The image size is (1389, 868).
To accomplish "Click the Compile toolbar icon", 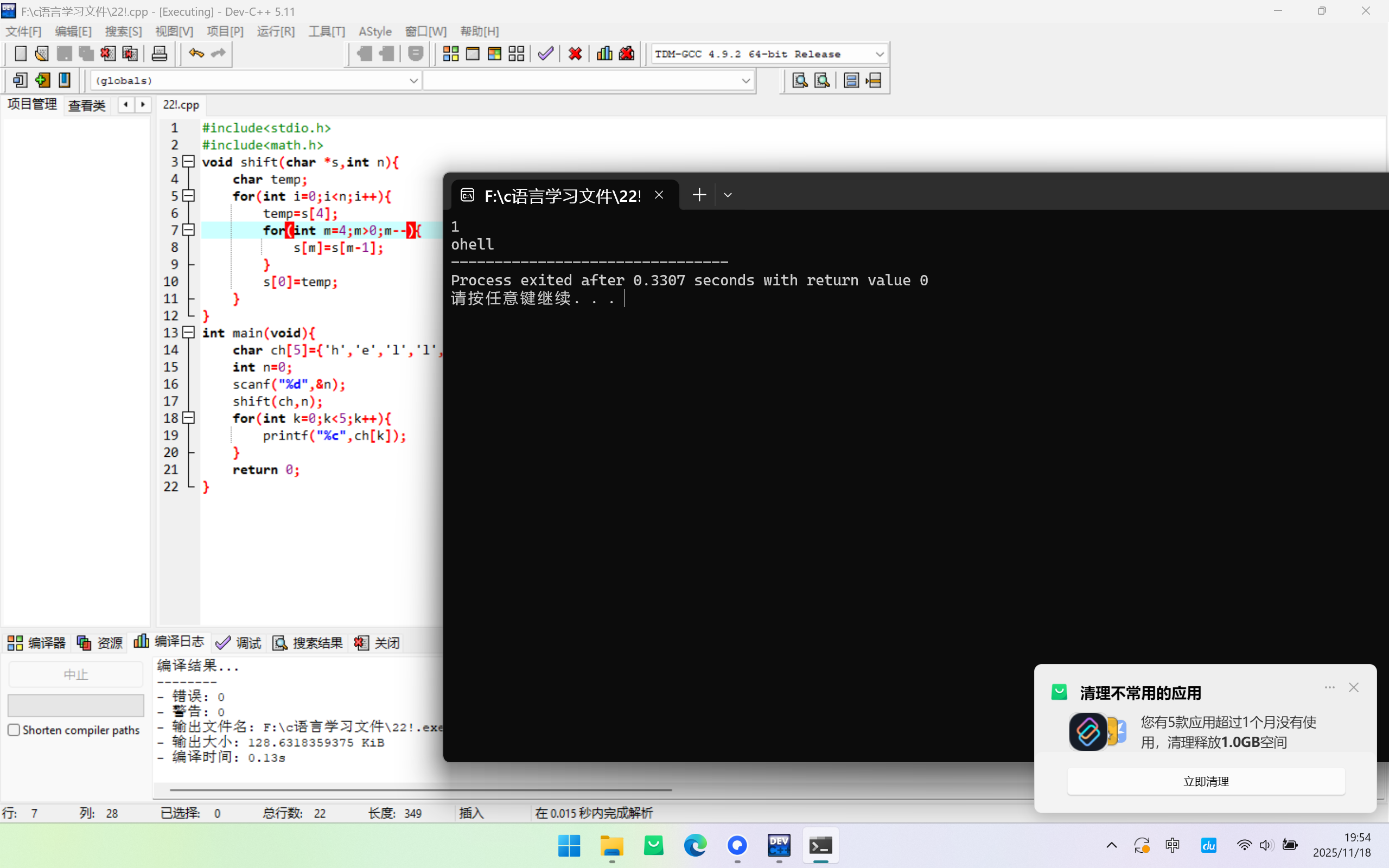I will click(450, 54).
